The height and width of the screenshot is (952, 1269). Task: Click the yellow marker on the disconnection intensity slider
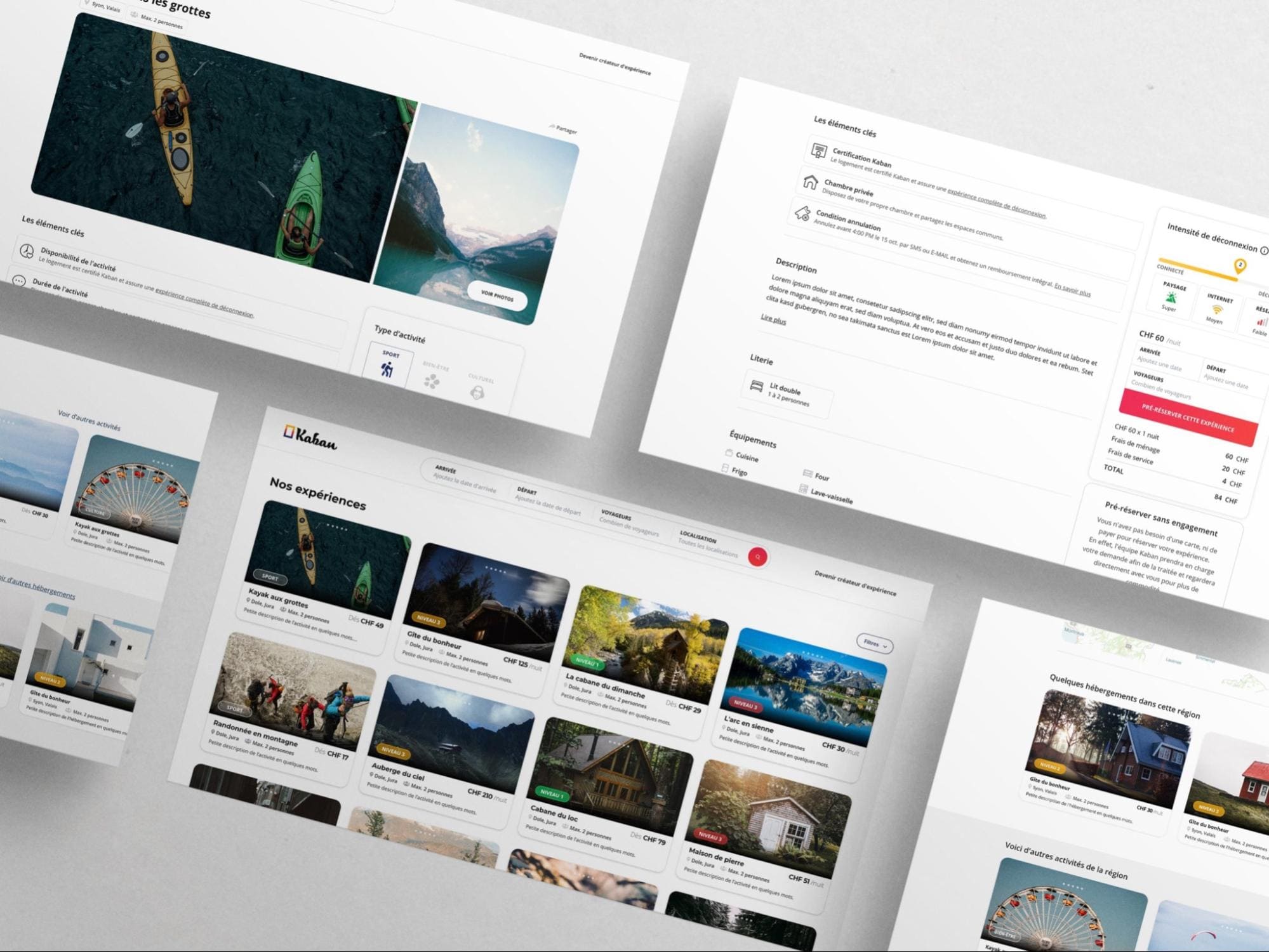tap(1240, 265)
